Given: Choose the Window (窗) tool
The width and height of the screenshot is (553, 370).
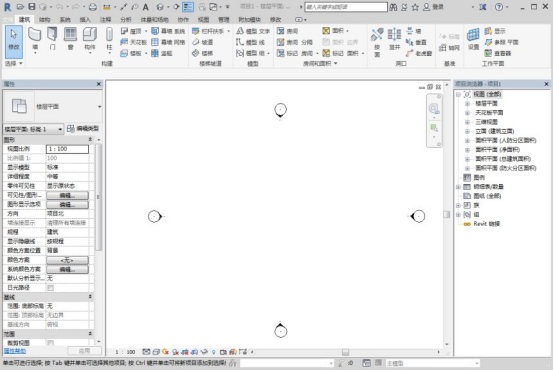Looking at the screenshot, I should (70, 38).
